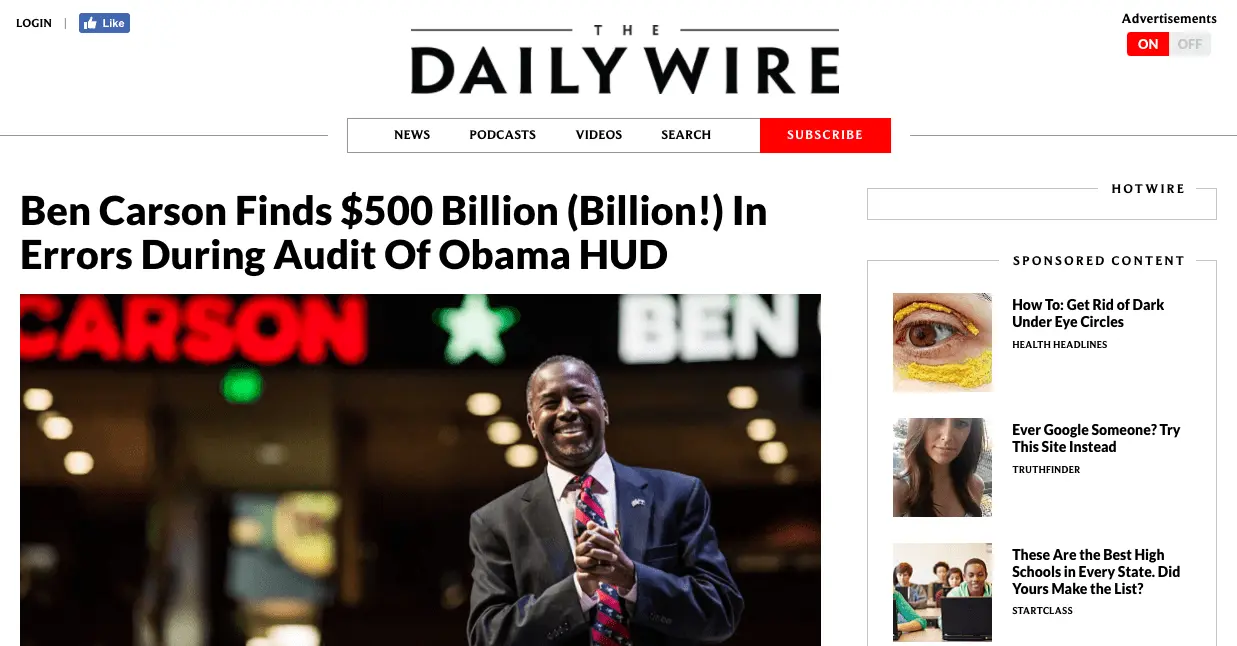Turn advertisements ON
Viewport: 1237px width, 646px height.
pyautogui.click(x=1148, y=44)
